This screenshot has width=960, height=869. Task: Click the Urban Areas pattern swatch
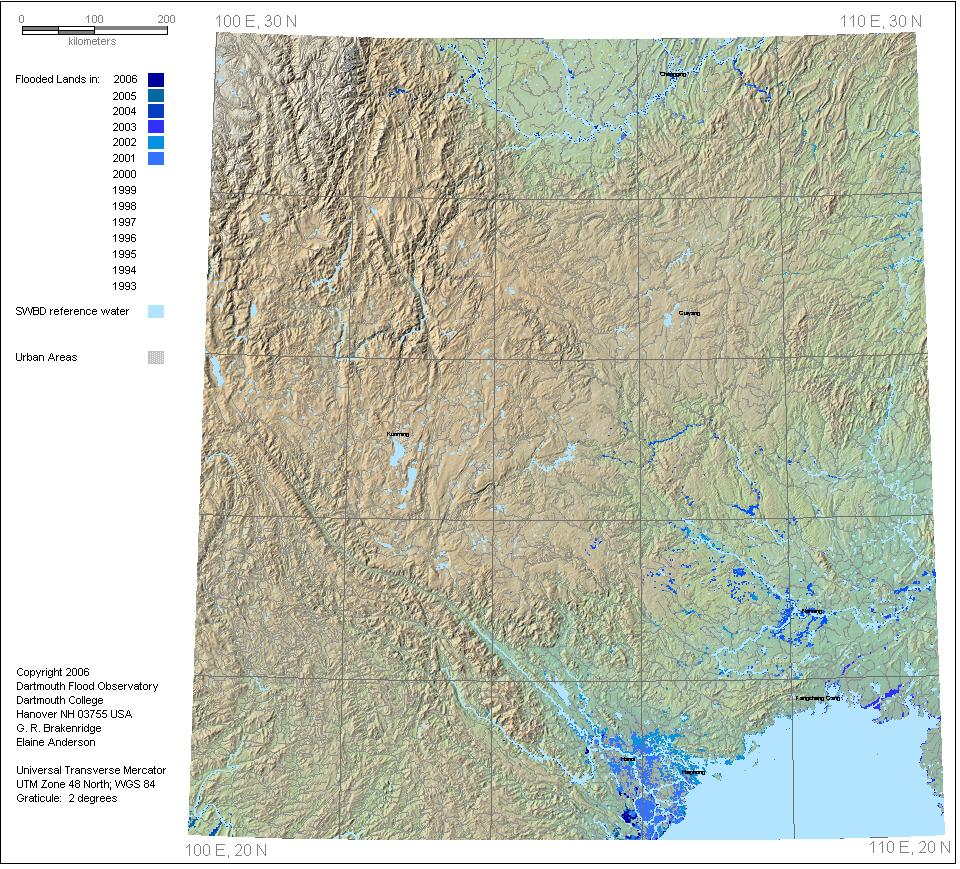pyautogui.click(x=155, y=357)
